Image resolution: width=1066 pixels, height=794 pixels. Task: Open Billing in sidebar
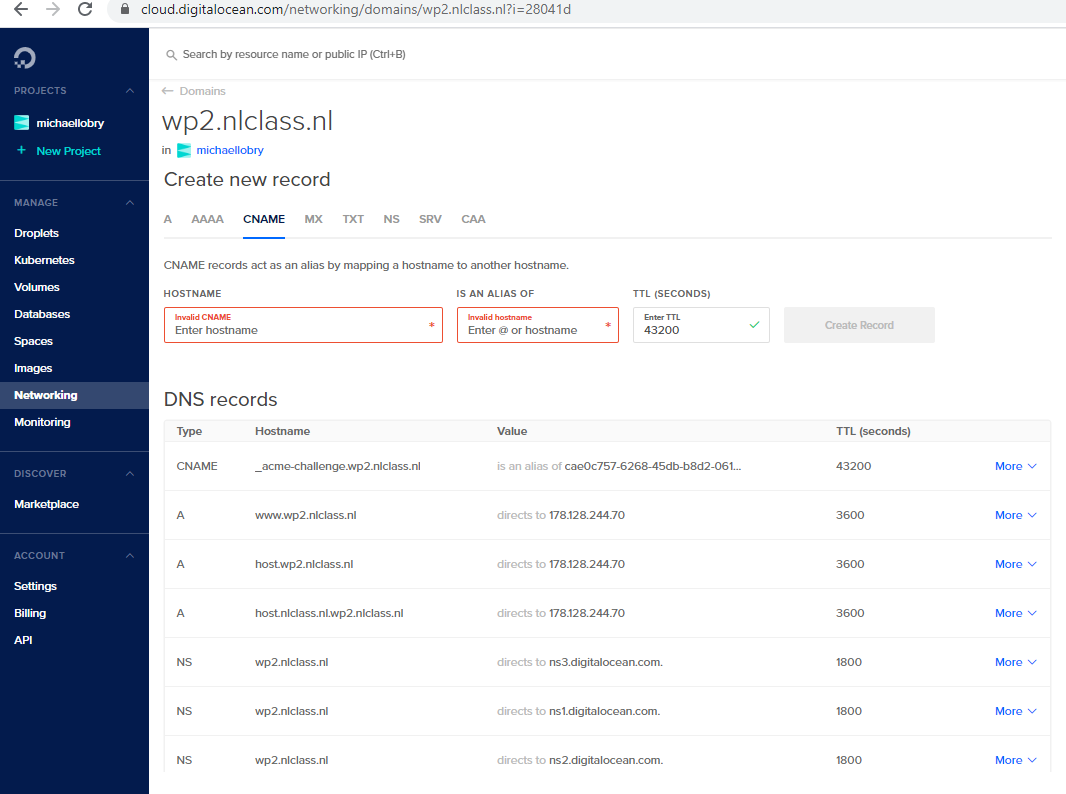30,613
